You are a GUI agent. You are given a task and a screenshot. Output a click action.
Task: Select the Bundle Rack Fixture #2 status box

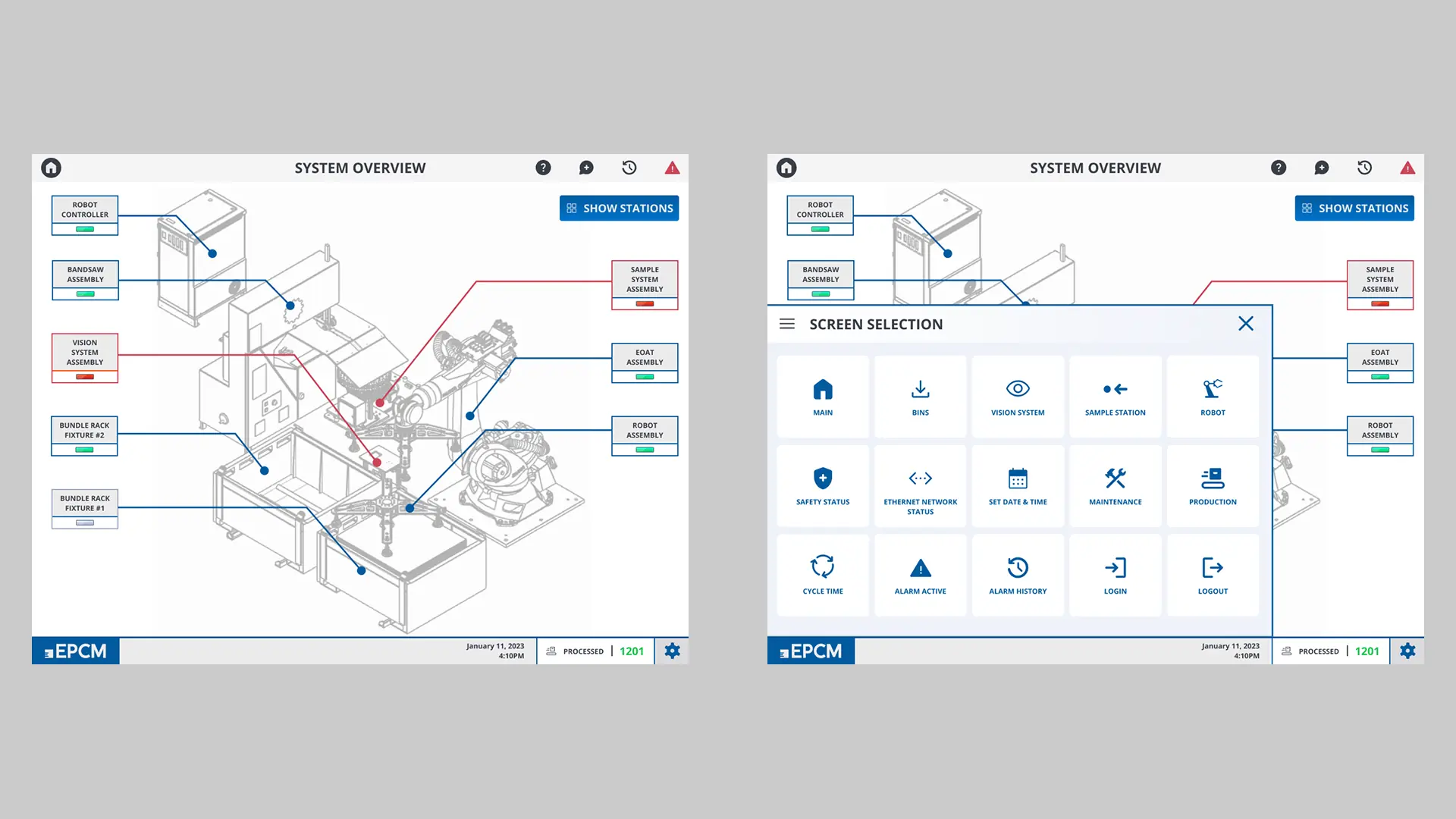click(x=84, y=435)
